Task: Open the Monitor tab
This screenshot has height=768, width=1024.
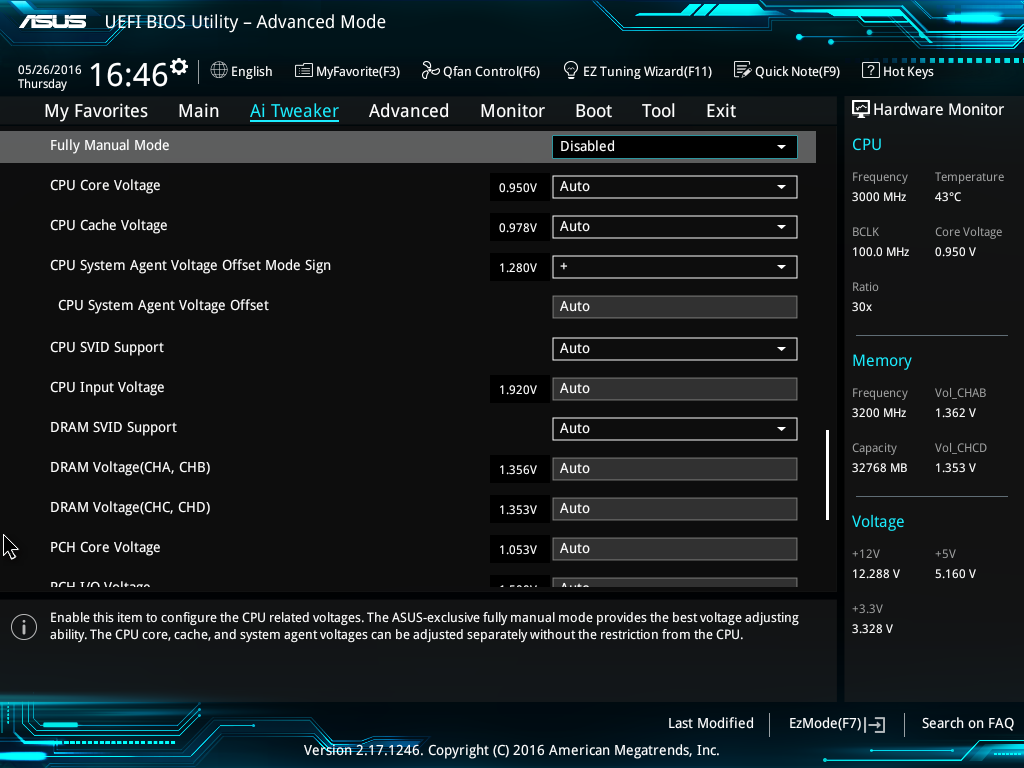Action: click(513, 111)
